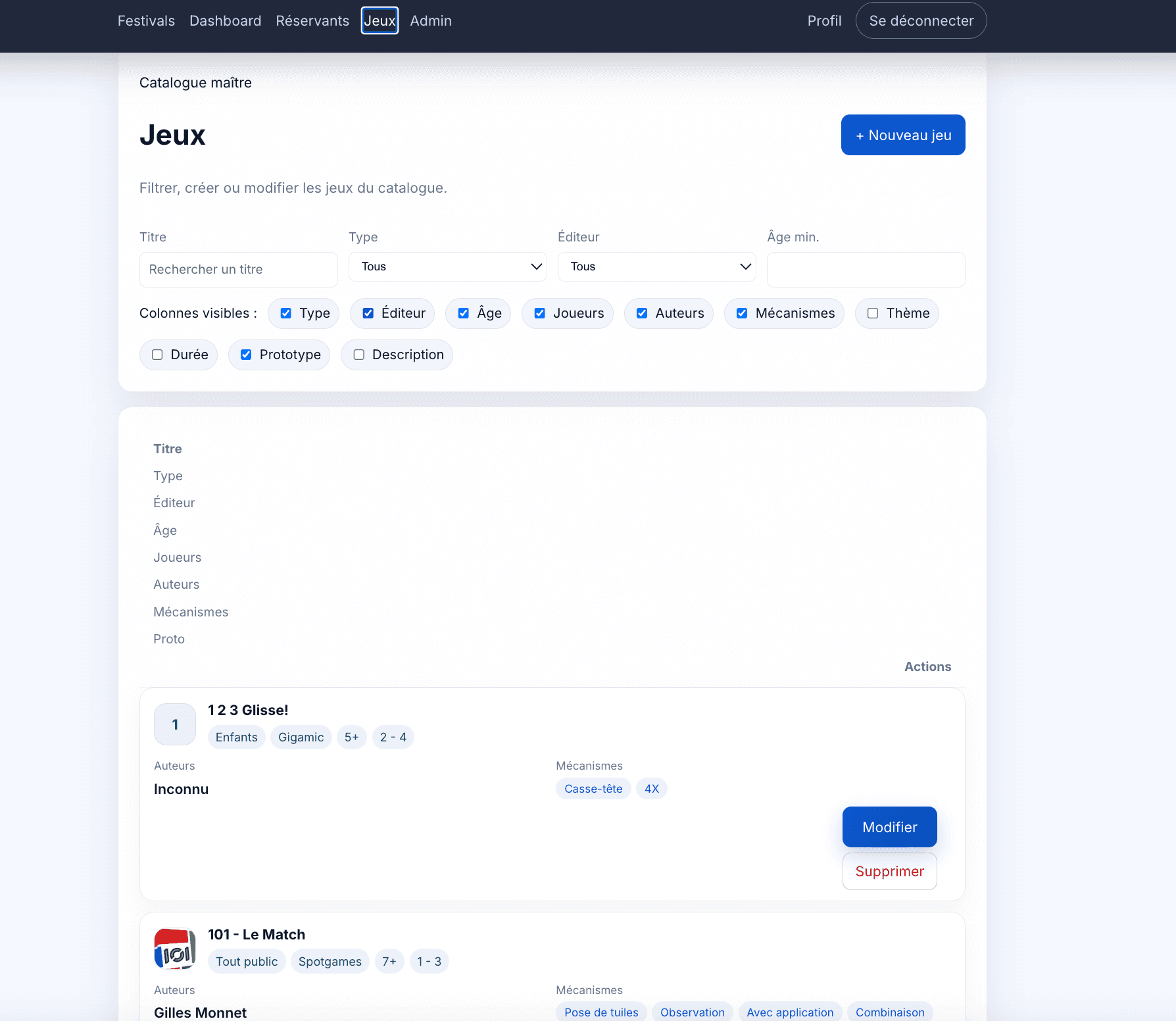1176x1021 pixels.
Task: Open the 101 - Le Match game thumbnail
Action: click(175, 949)
